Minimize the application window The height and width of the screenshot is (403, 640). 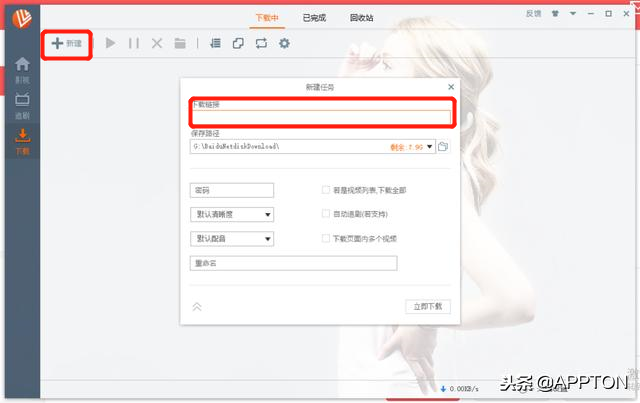pos(591,13)
